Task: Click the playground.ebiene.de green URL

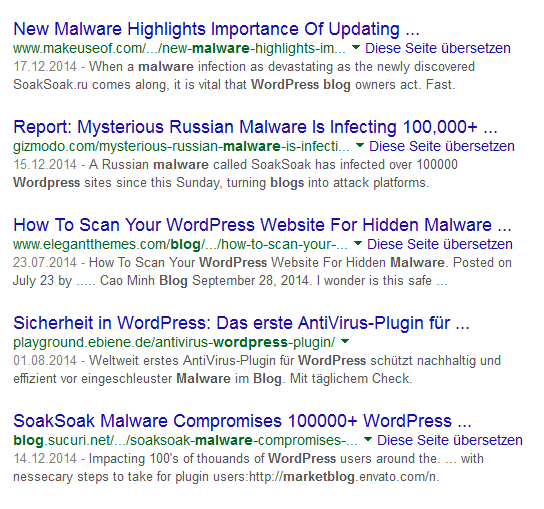Action: (174, 342)
